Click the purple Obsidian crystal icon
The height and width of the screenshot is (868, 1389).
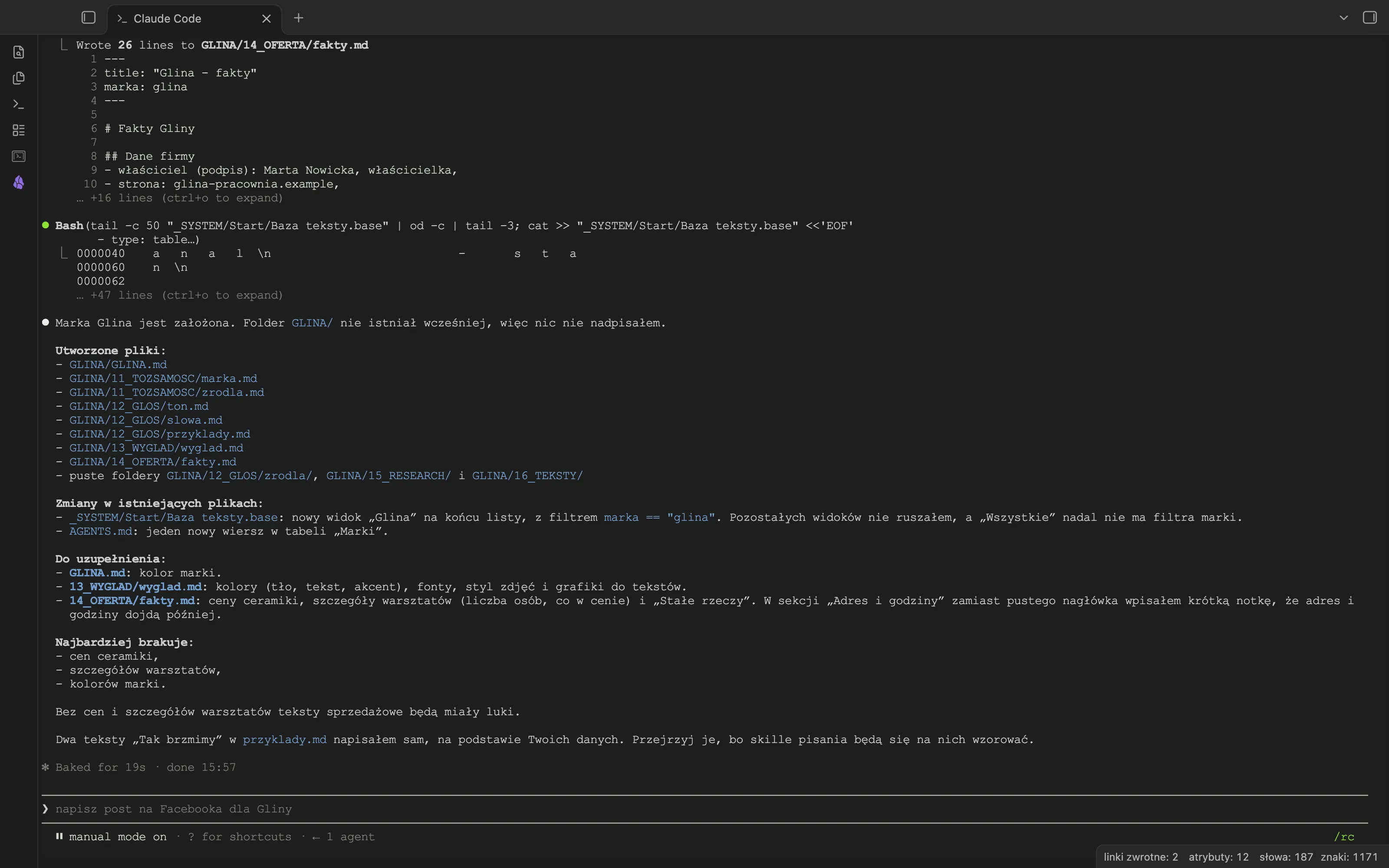click(18, 183)
